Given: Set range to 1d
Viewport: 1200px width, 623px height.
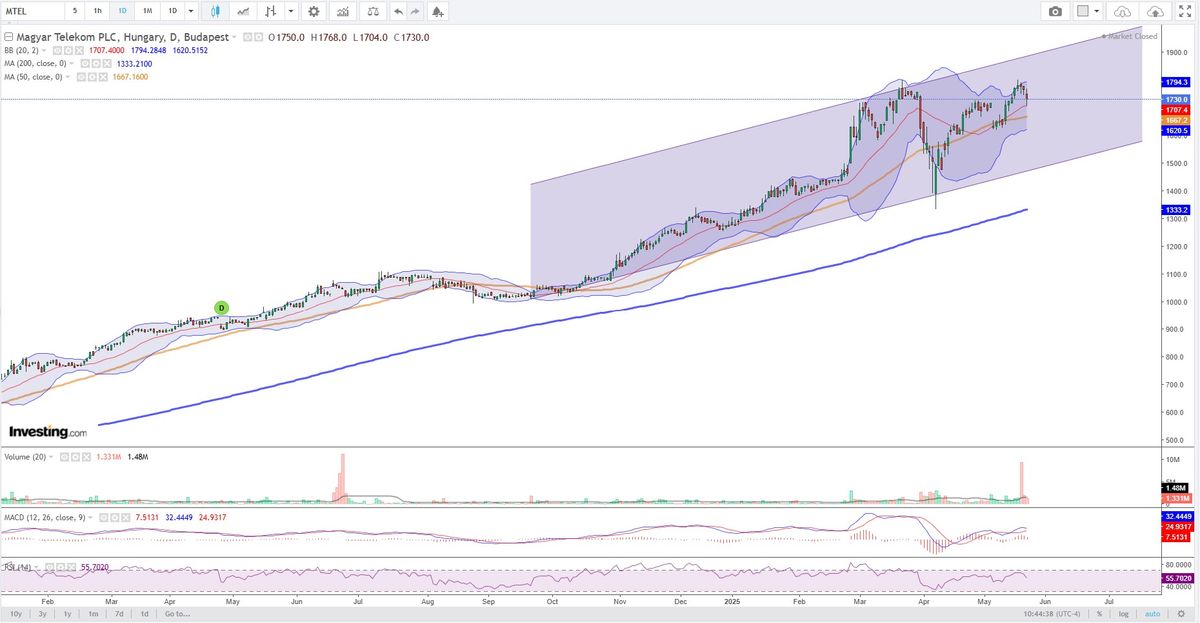Looking at the screenshot, I should (145, 614).
